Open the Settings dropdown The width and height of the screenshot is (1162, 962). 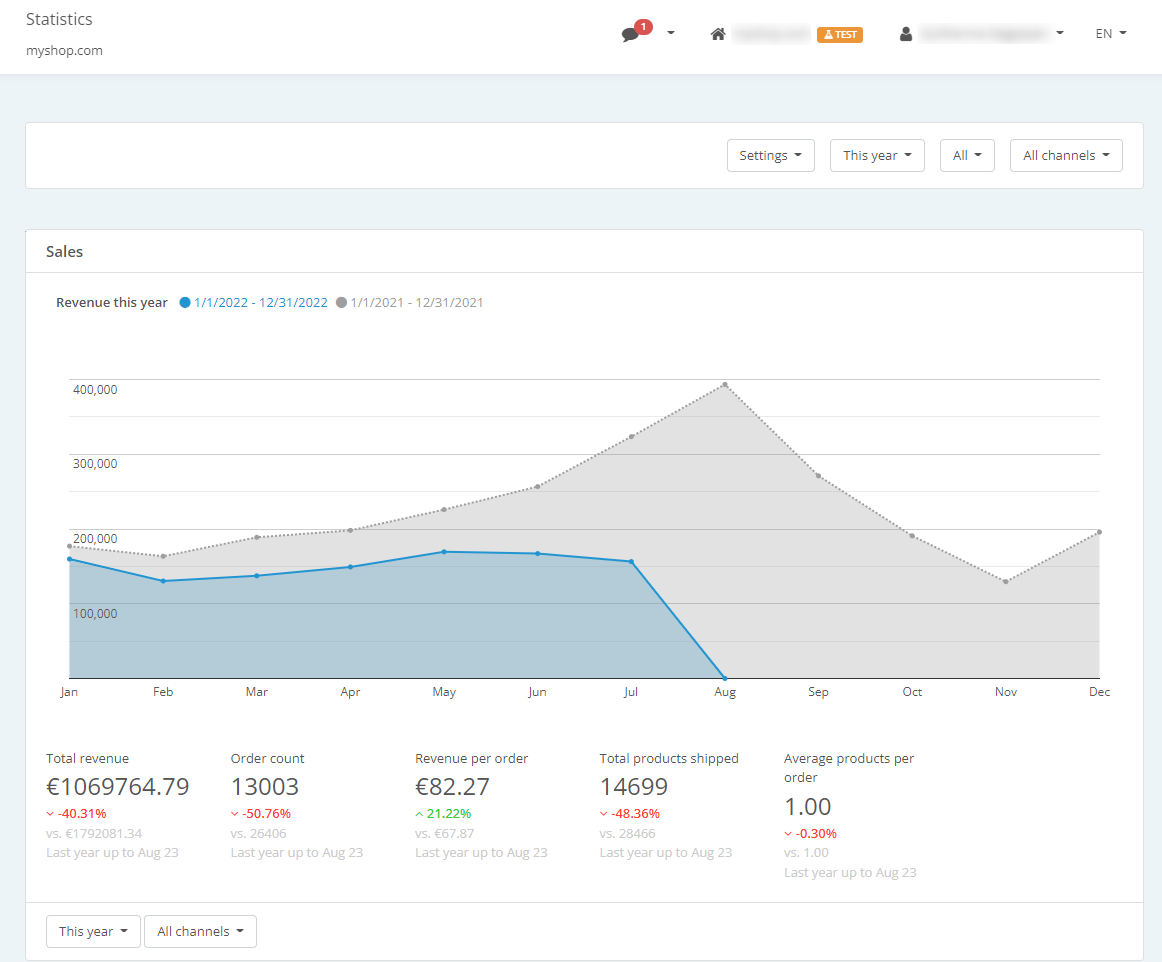[771, 156]
